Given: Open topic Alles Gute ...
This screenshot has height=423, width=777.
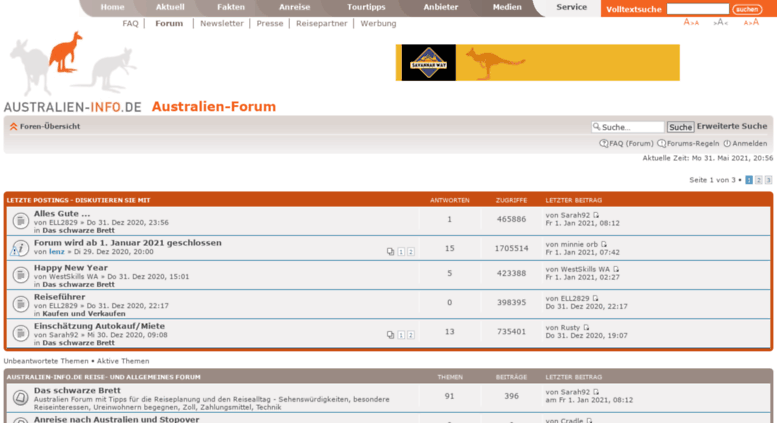Looking at the screenshot, I should (x=62, y=213).
